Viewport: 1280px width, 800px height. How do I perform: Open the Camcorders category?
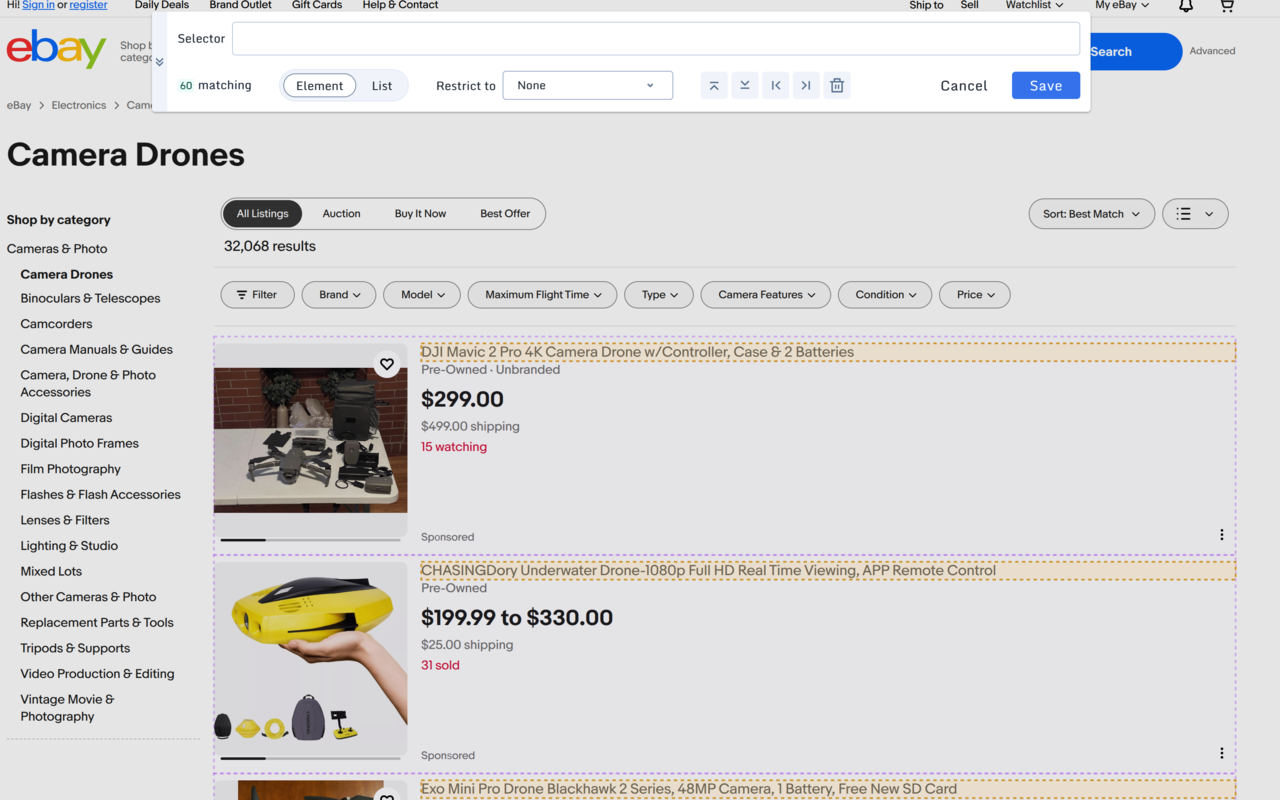(56, 324)
